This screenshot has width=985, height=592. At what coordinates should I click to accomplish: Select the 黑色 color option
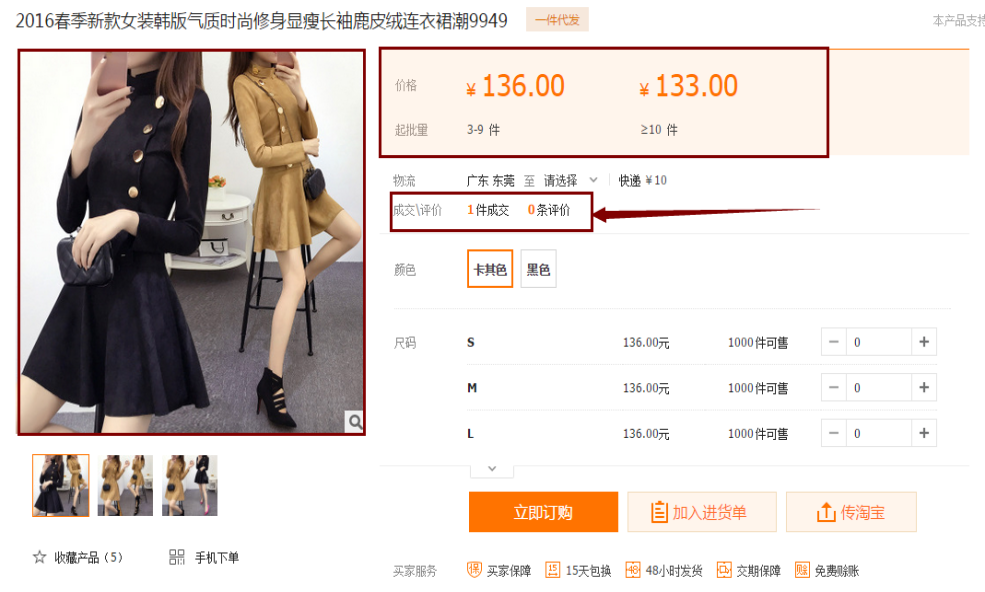coord(538,269)
